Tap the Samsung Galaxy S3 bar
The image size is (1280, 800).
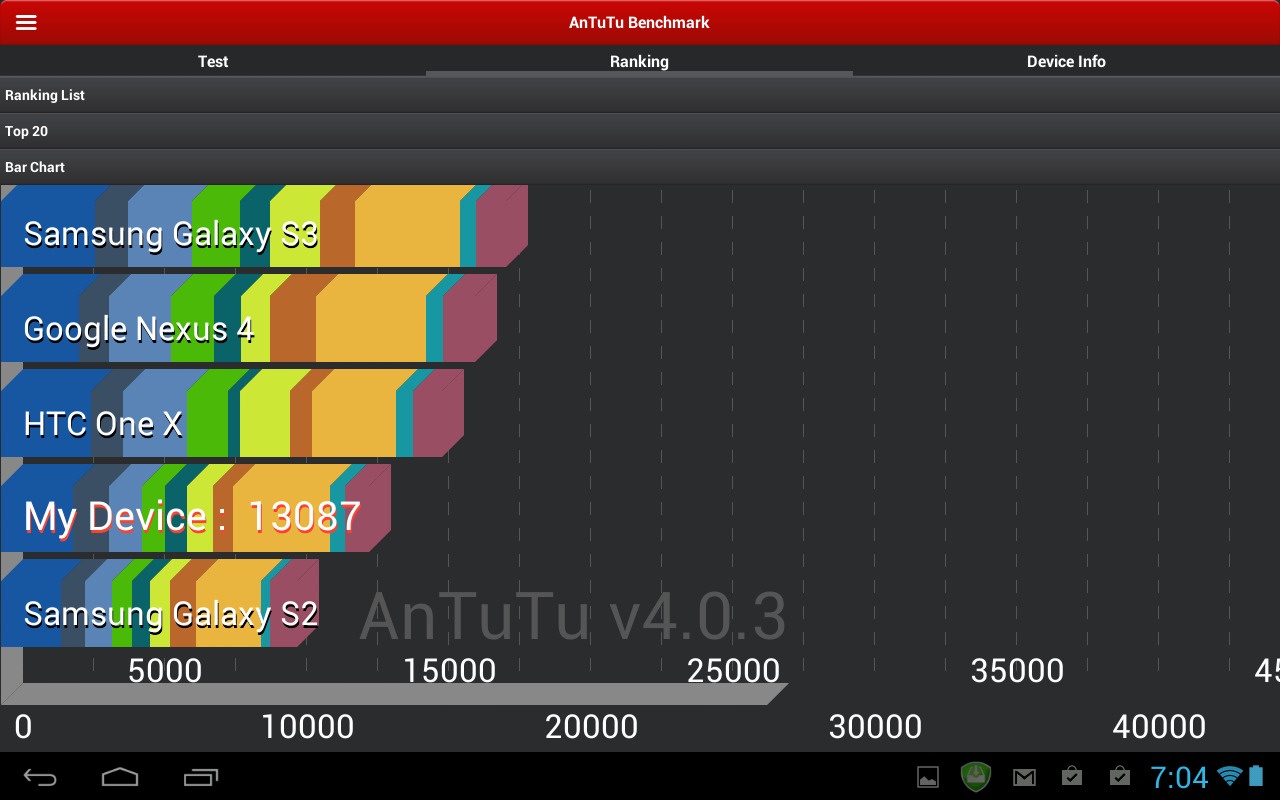260,230
